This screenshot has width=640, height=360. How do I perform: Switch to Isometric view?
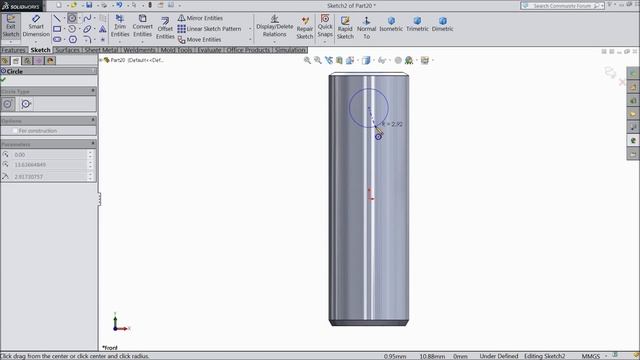tap(391, 24)
